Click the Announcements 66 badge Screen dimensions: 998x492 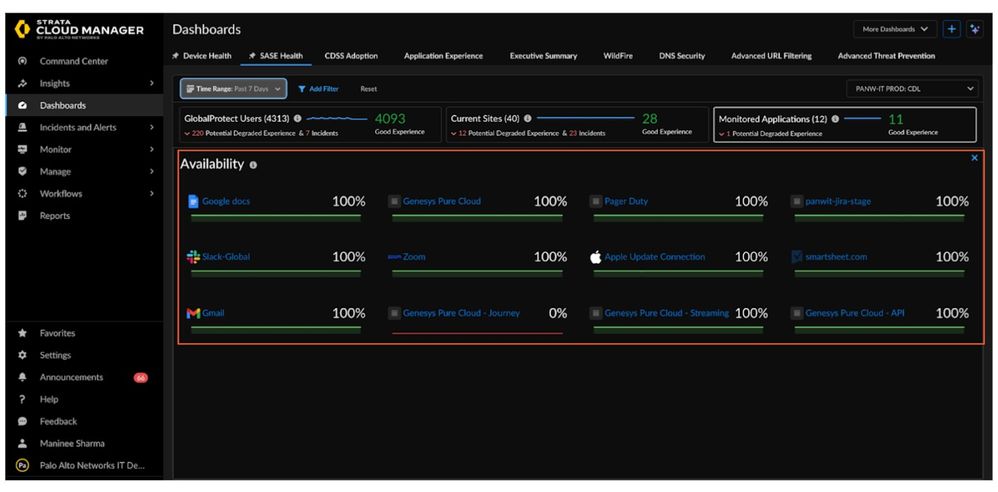[x=141, y=377]
